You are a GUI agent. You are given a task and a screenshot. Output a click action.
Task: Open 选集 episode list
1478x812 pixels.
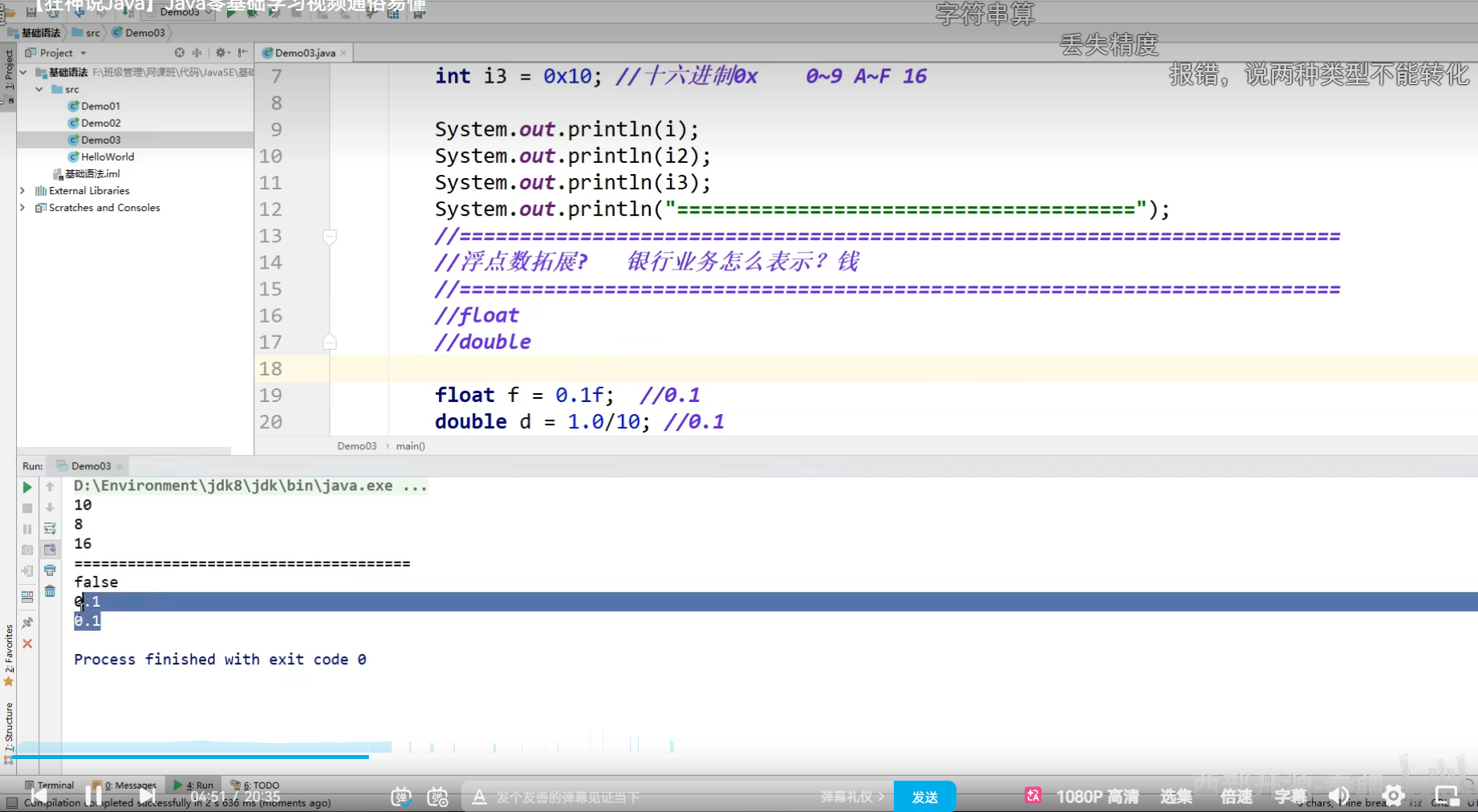pyautogui.click(x=1176, y=797)
